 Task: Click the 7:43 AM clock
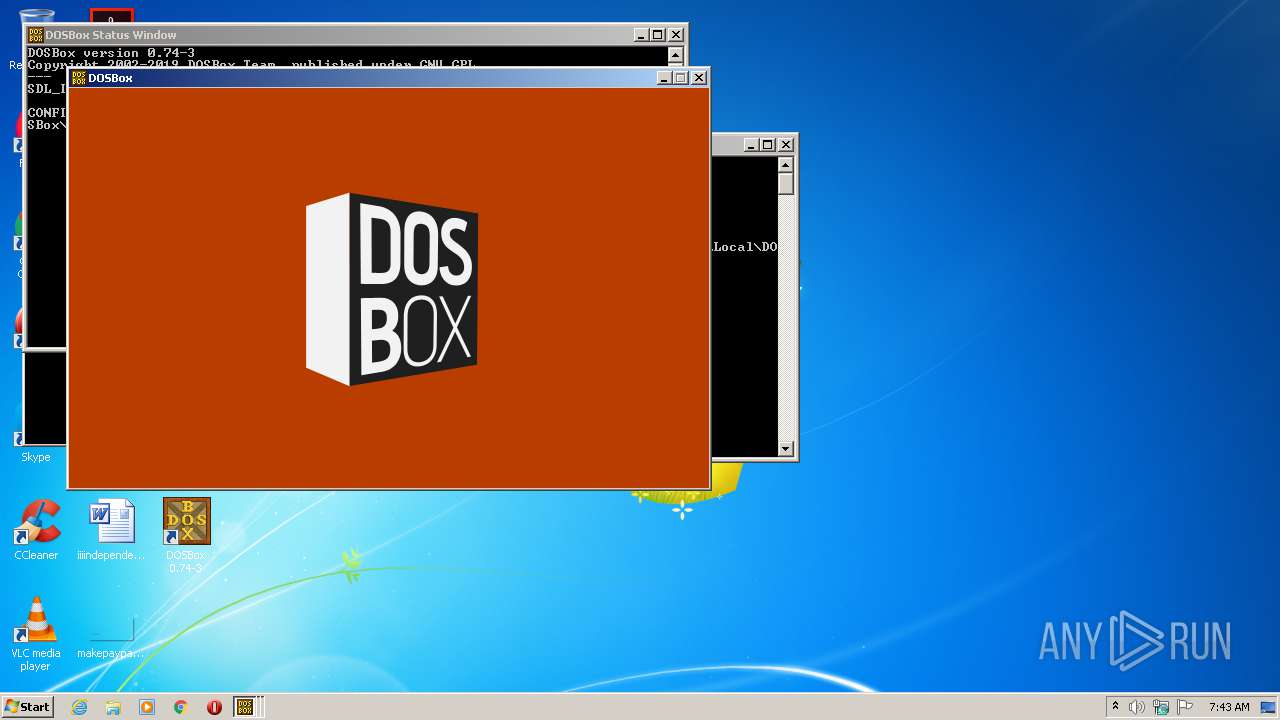[x=1229, y=707]
